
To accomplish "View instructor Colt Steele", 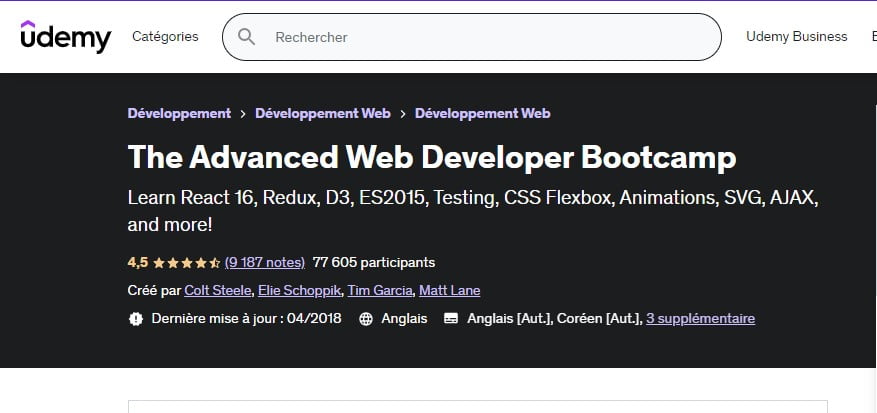I will pos(218,290).
